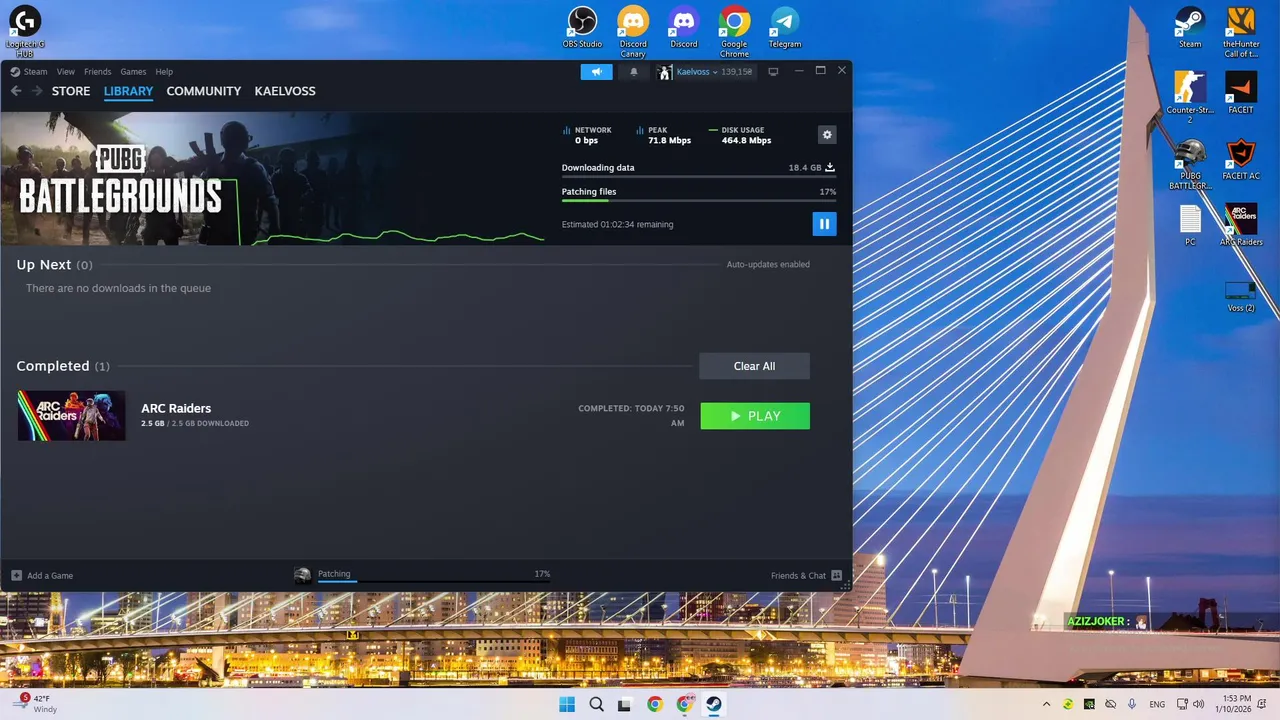Open the View menu

point(66,72)
